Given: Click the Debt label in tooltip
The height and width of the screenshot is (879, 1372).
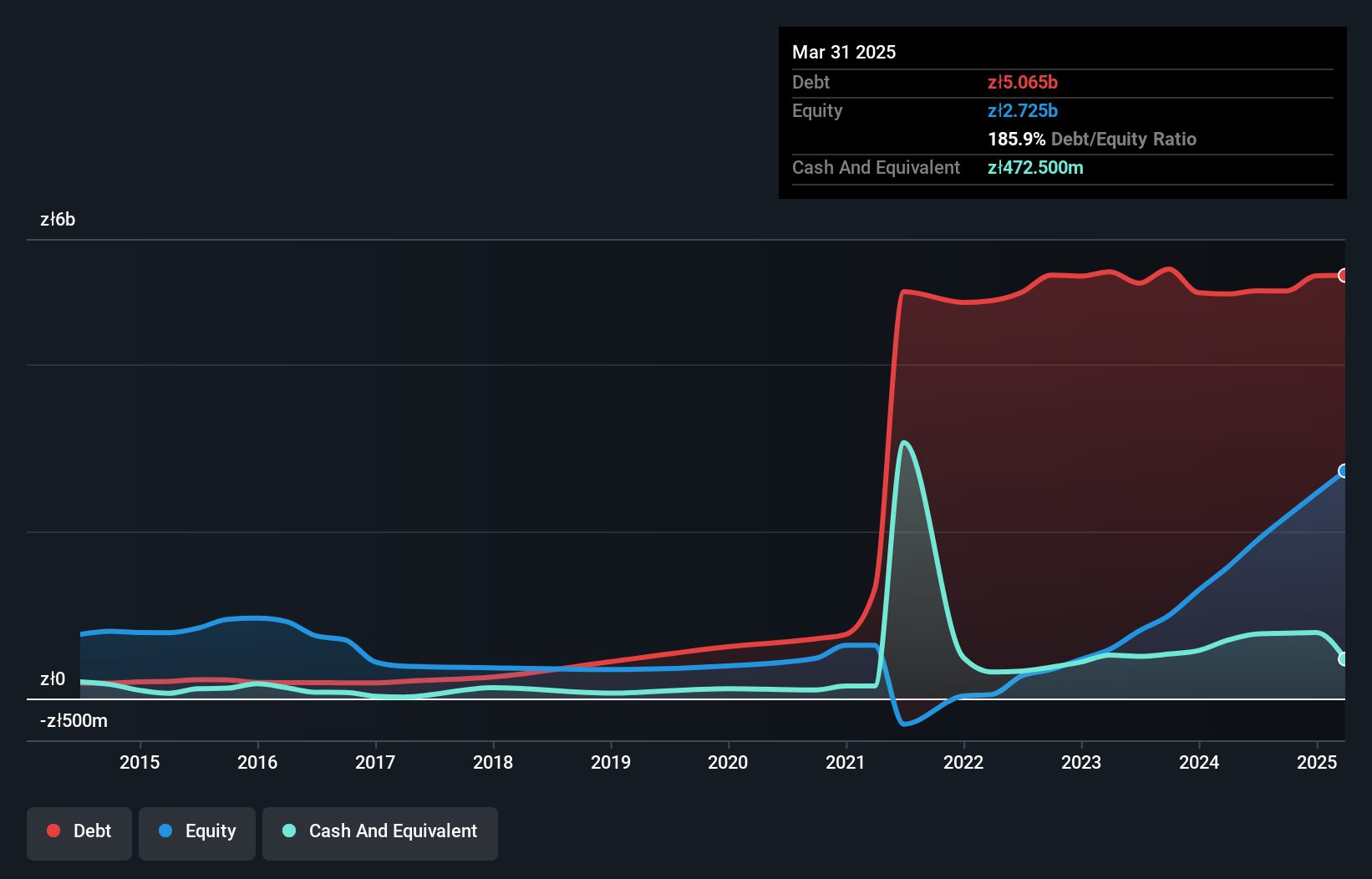Looking at the screenshot, I should [x=810, y=82].
